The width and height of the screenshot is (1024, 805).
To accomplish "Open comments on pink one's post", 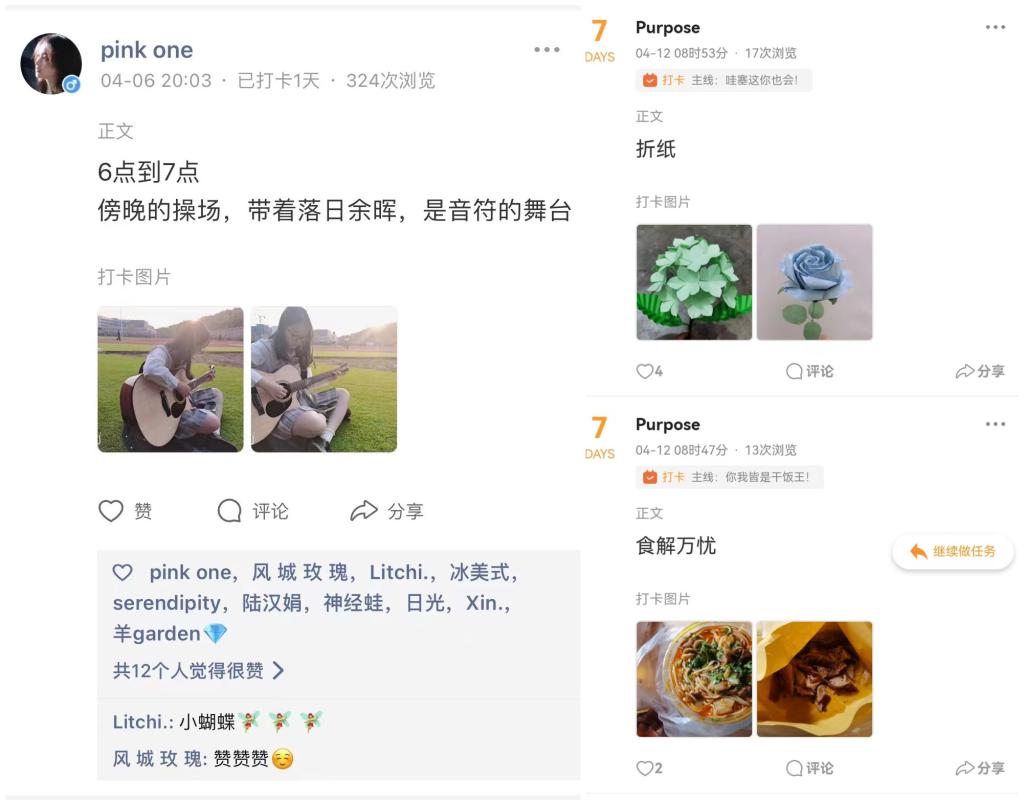I will 253,511.
